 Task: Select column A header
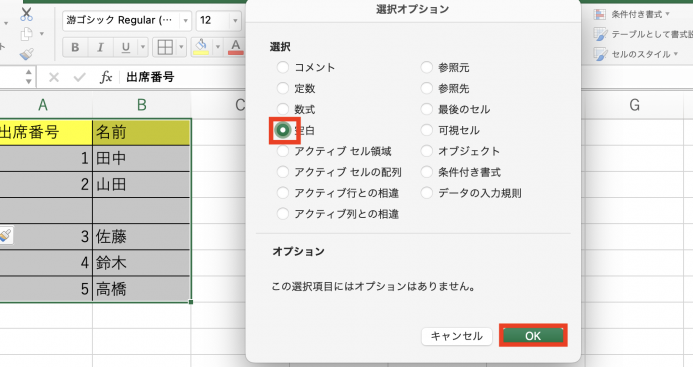[x=43, y=105]
